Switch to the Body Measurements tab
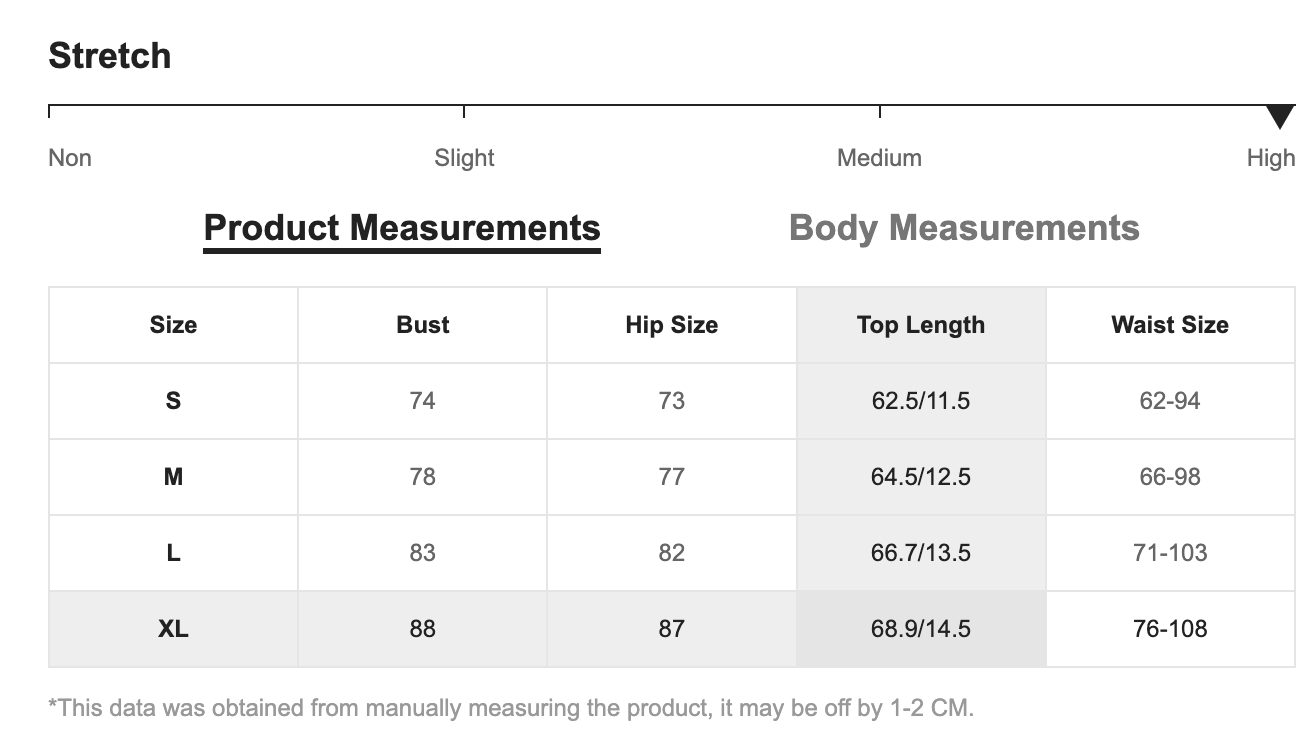Image resolution: width=1314 pixels, height=732 pixels. pos(964,228)
